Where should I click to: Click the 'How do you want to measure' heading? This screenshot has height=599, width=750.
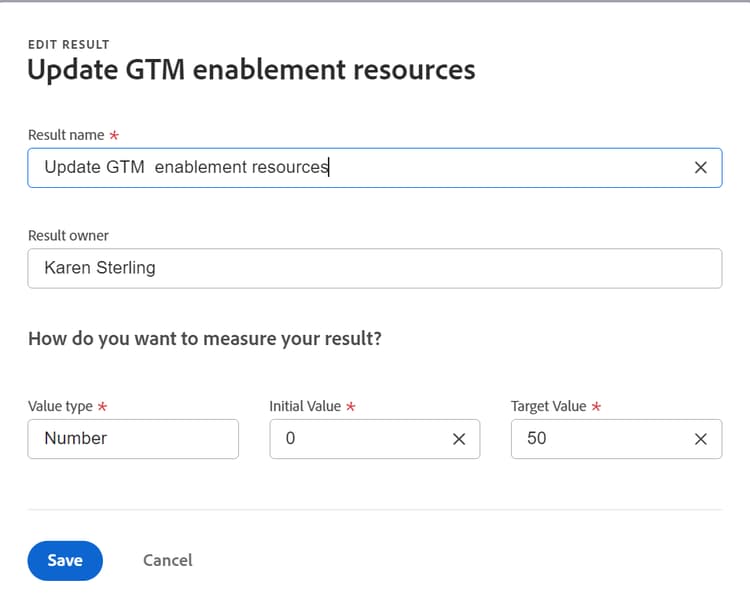pyautogui.click(x=204, y=339)
